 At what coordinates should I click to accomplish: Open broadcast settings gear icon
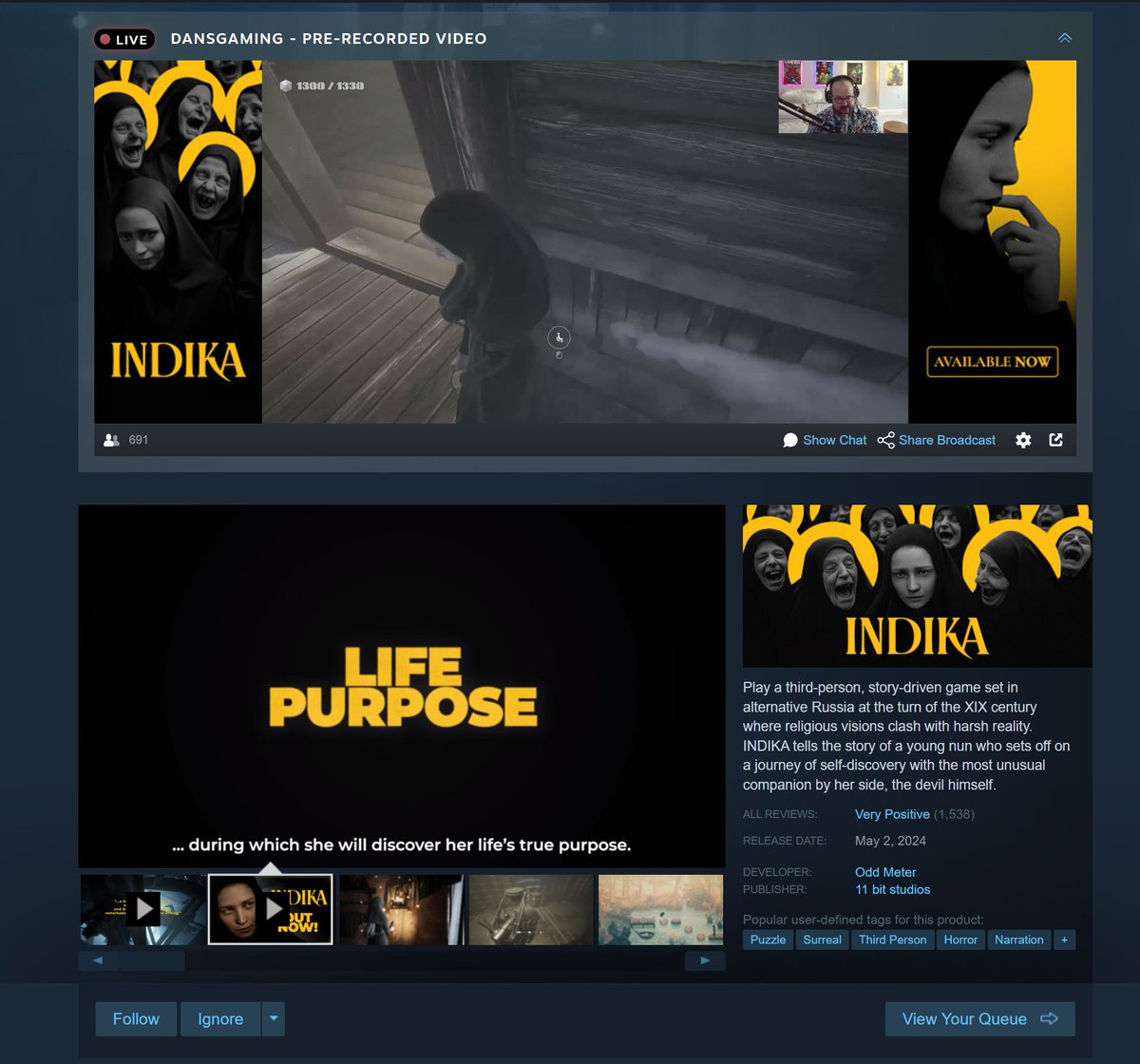[x=1023, y=440]
